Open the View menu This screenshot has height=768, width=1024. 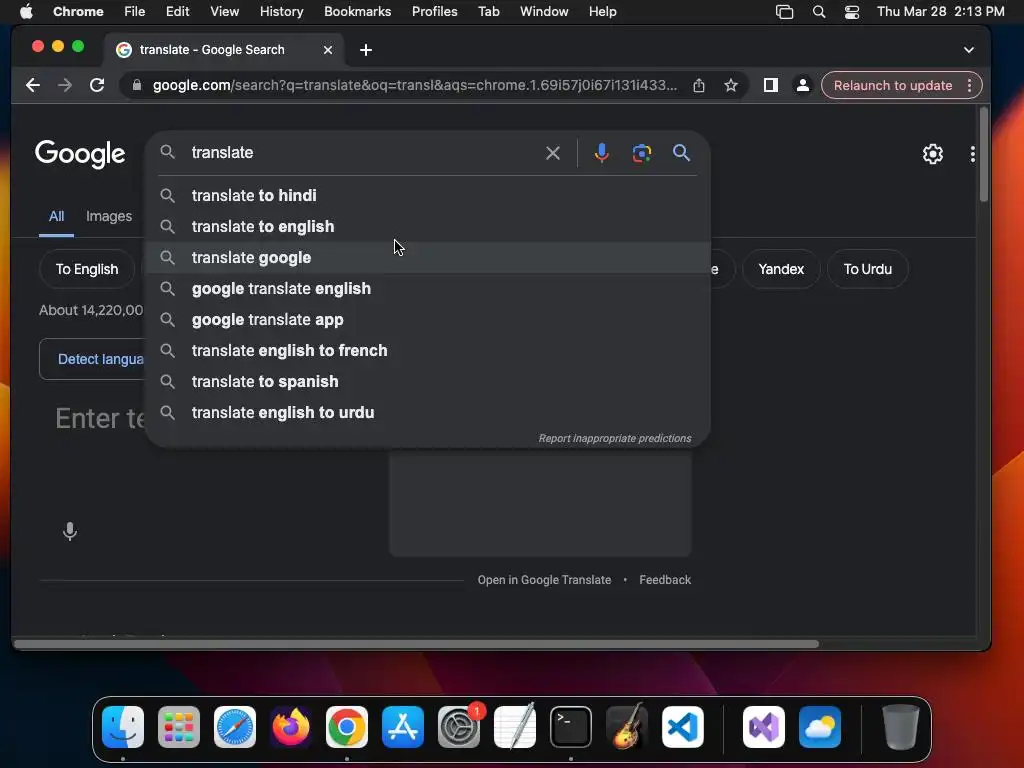[x=225, y=12]
